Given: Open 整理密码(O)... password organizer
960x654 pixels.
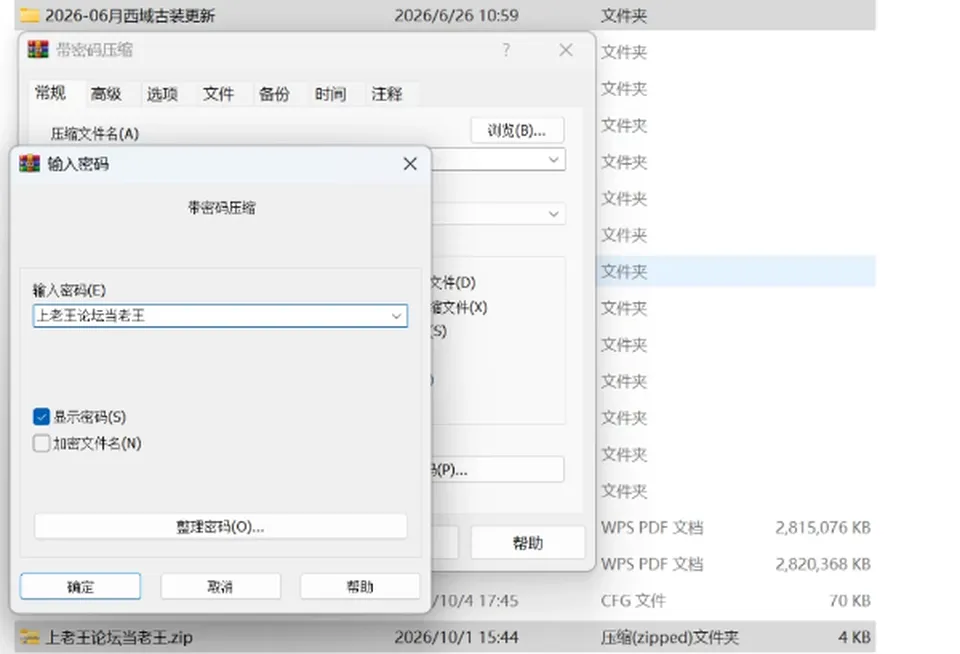Looking at the screenshot, I should (220, 527).
